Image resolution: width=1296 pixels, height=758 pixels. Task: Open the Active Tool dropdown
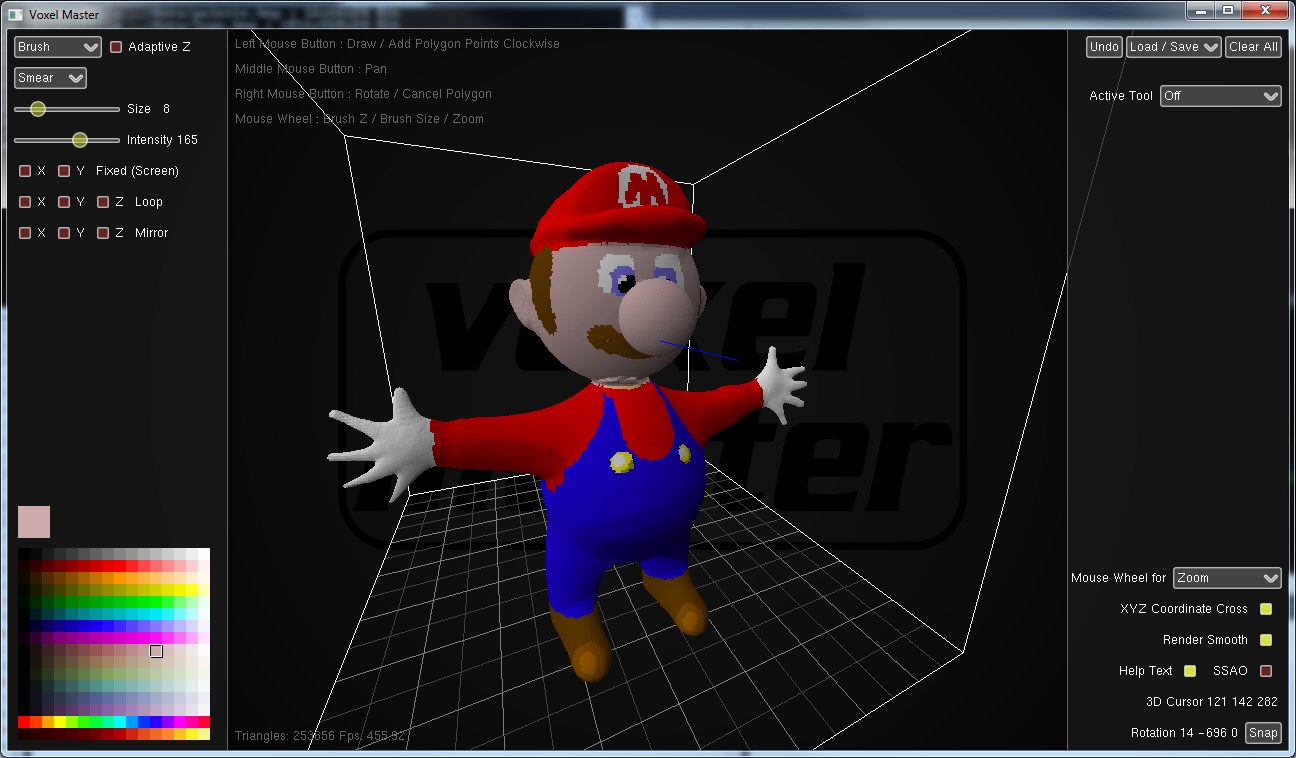pos(1220,96)
